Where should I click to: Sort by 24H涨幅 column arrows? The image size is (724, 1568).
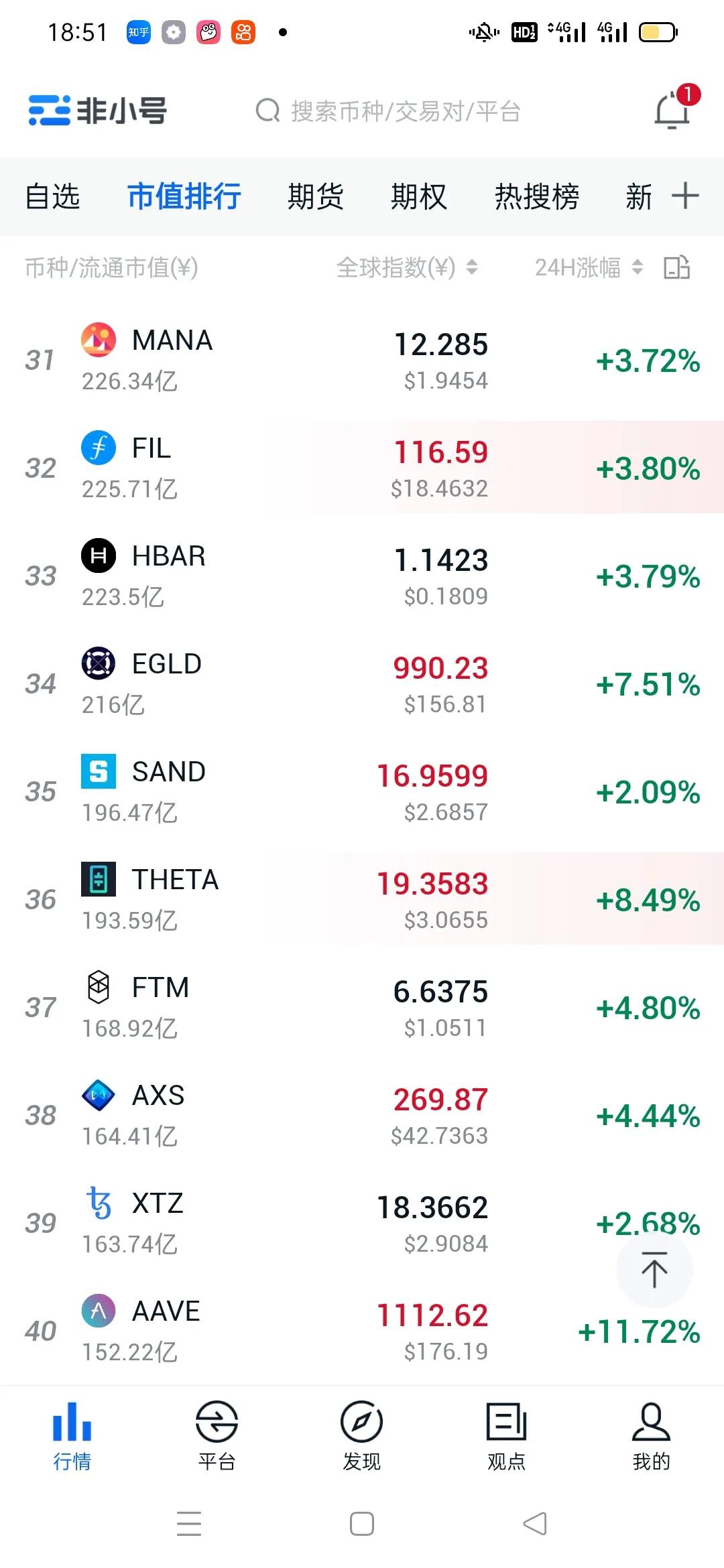click(638, 267)
